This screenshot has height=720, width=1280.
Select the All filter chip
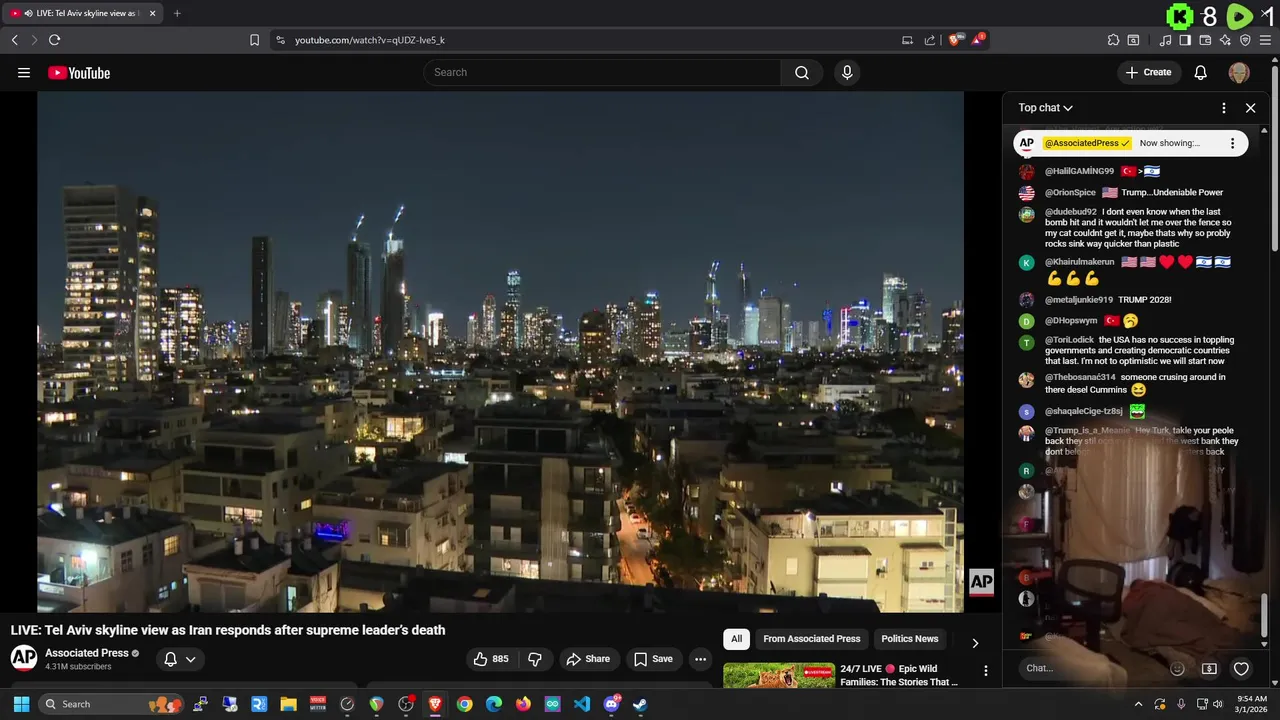tap(737, 639)
